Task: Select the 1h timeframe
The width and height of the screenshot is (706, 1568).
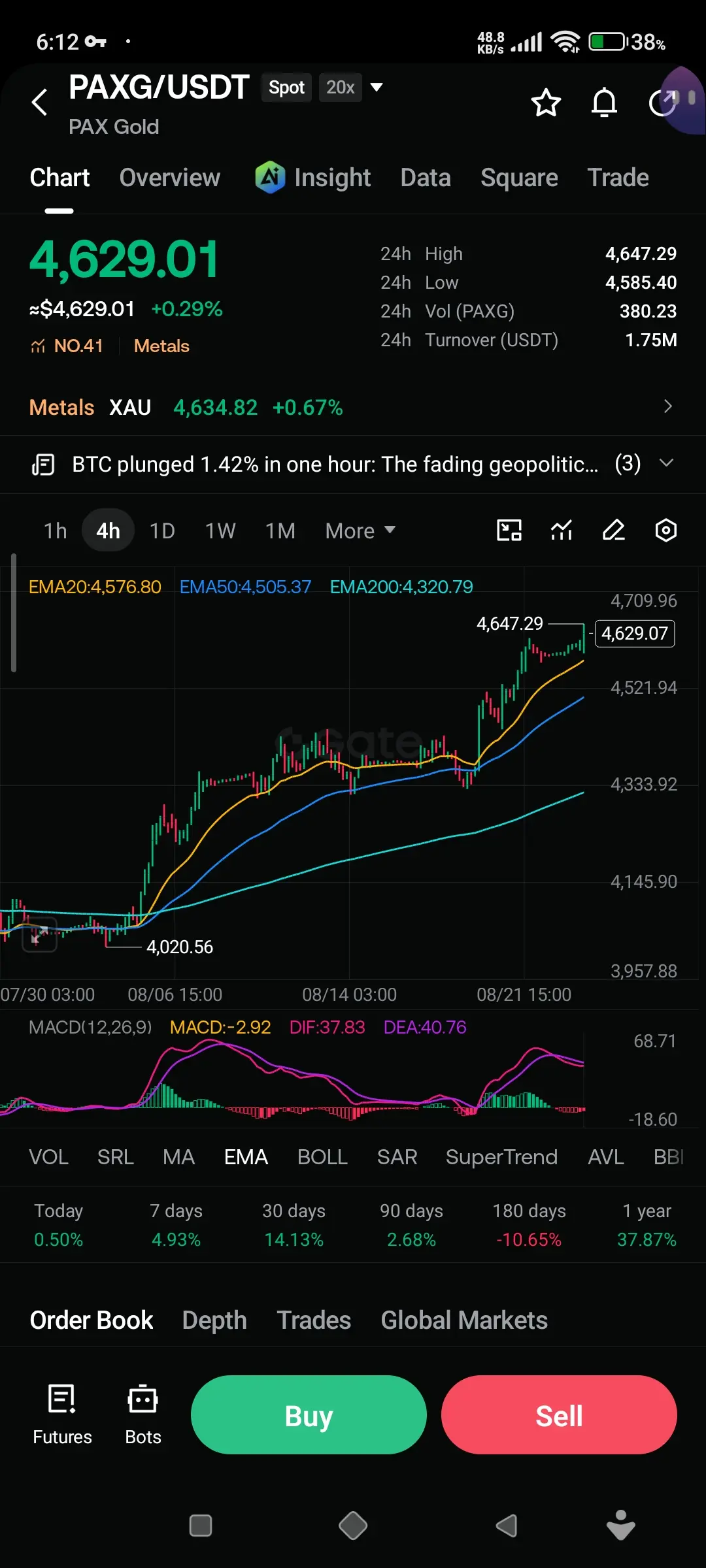Action: pyautogui.click(x=56, y=531)
